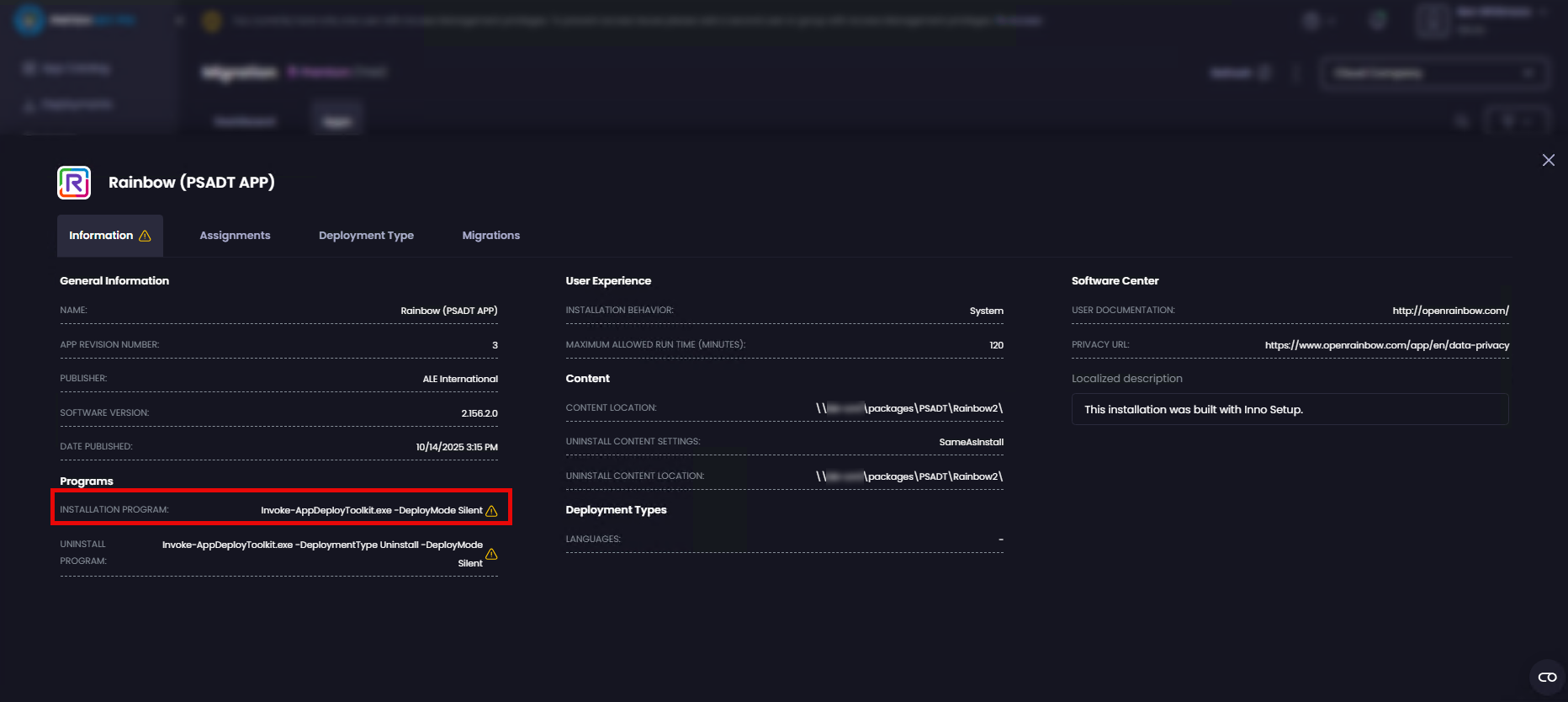Click the publisher ALE International value
The image size is (1568, 702).
(460, 379)
